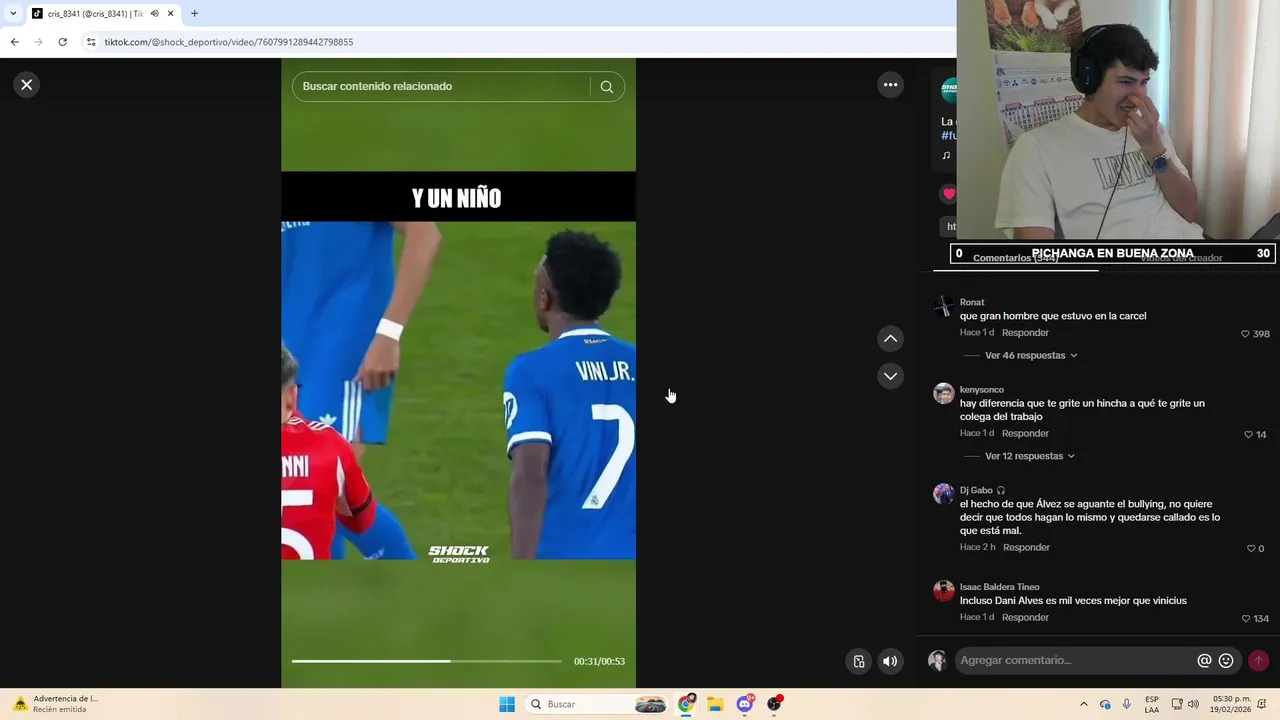Reload the page with refresh icon
1280x720 pixels.
coord(62,42)
